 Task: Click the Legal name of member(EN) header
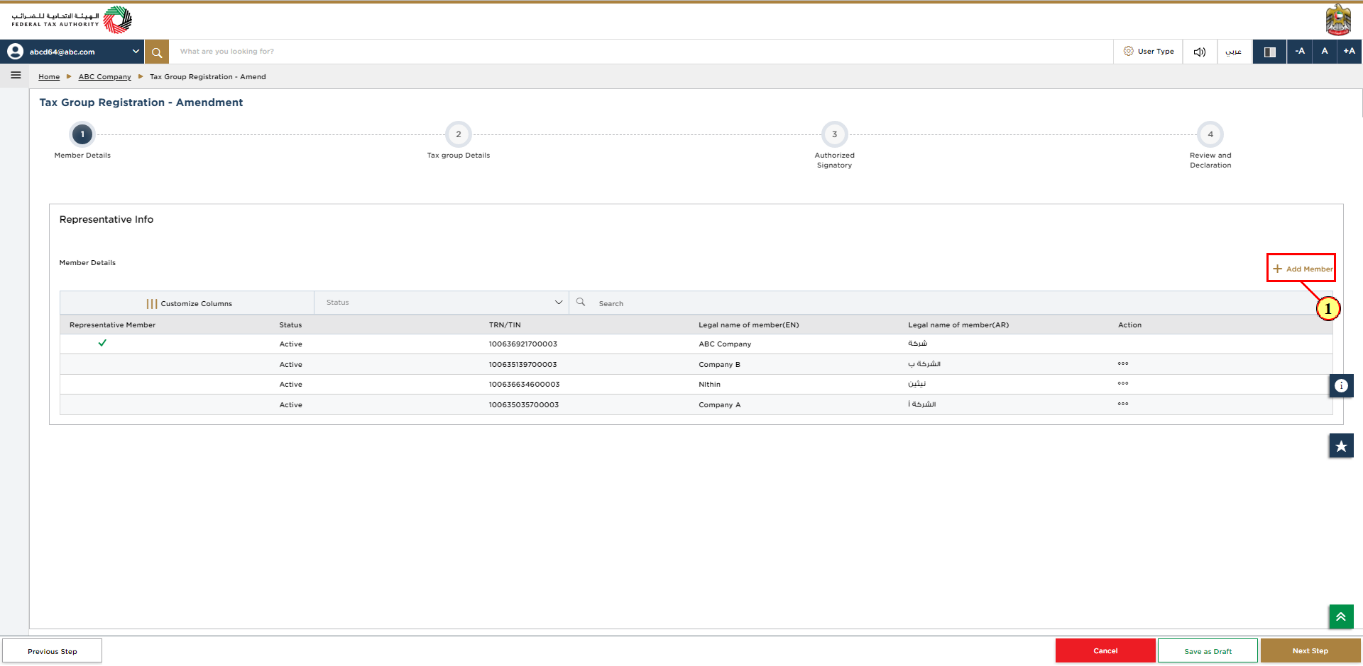(x=748, y=325)
